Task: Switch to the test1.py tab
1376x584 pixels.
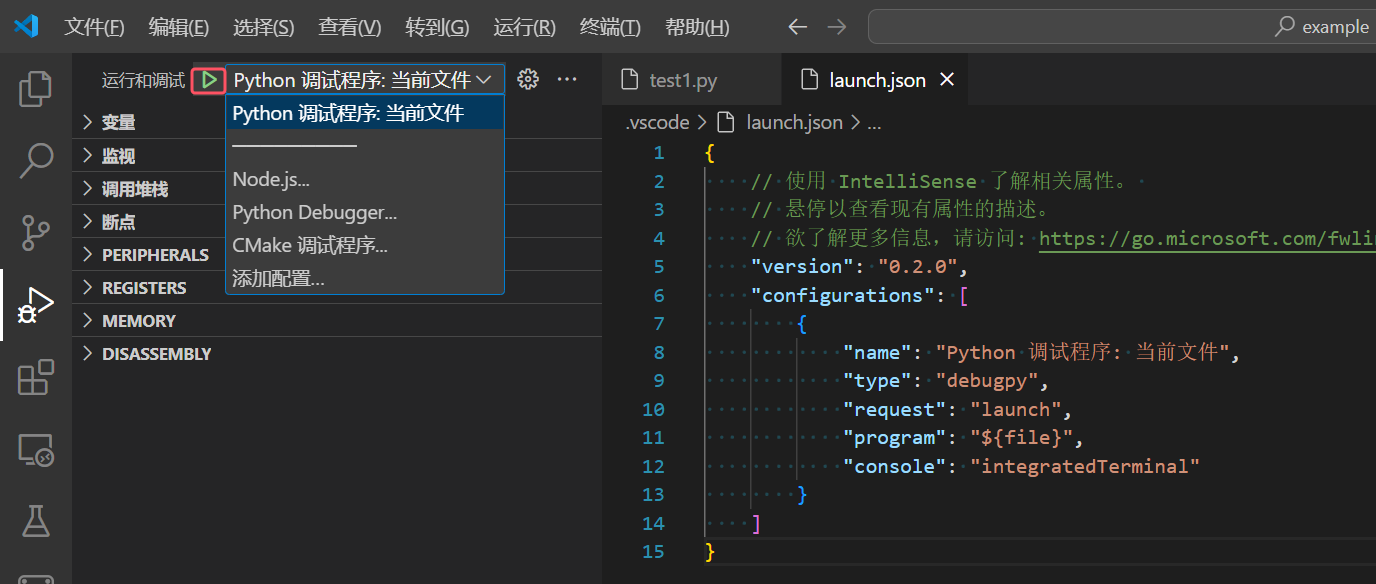Action: [x=691, y=80]
